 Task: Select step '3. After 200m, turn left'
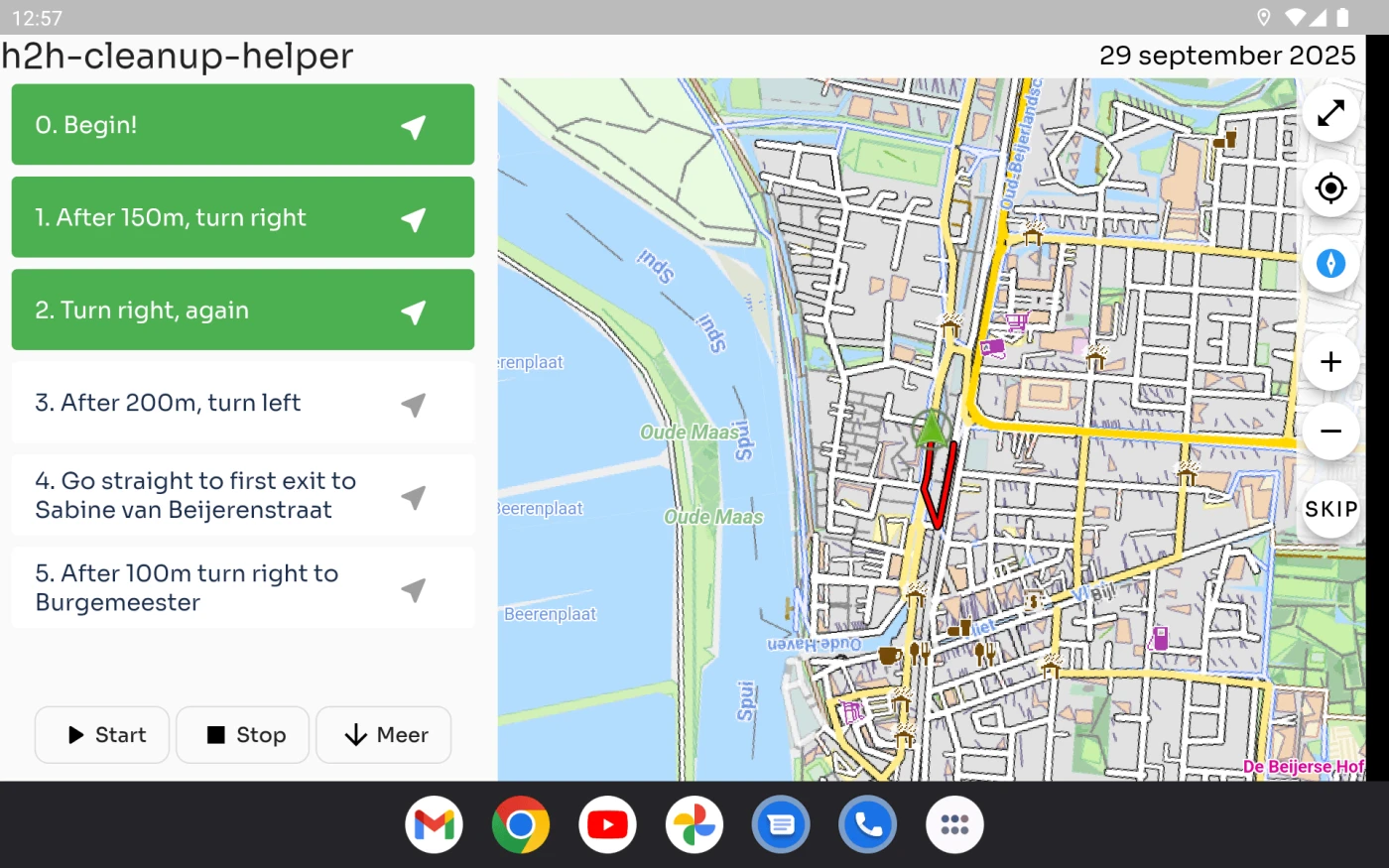click(x=243, y=403)
